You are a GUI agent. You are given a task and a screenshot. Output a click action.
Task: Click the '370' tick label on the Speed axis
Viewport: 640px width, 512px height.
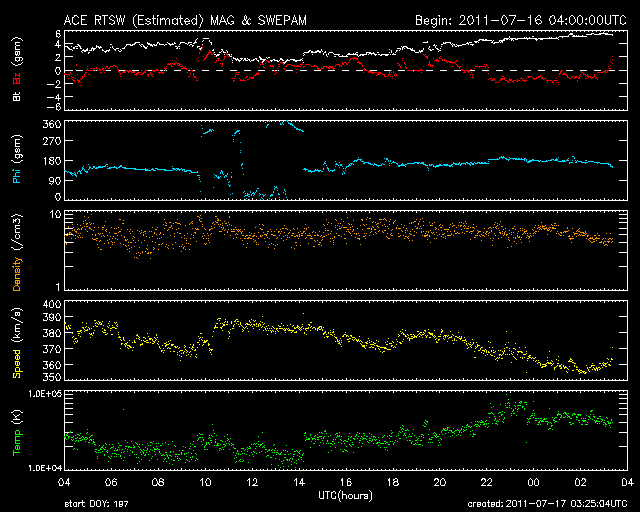coord(52,349)
